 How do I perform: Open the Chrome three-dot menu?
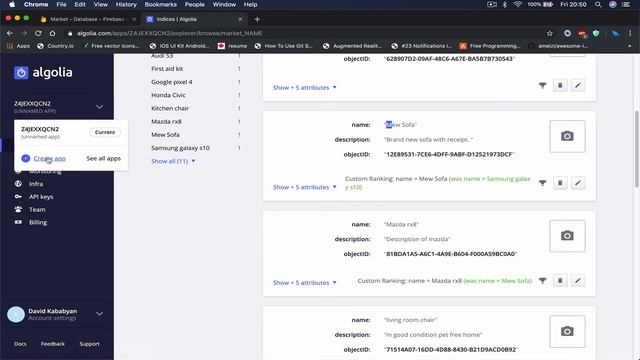pyautogui.click(x=630, y=33)
